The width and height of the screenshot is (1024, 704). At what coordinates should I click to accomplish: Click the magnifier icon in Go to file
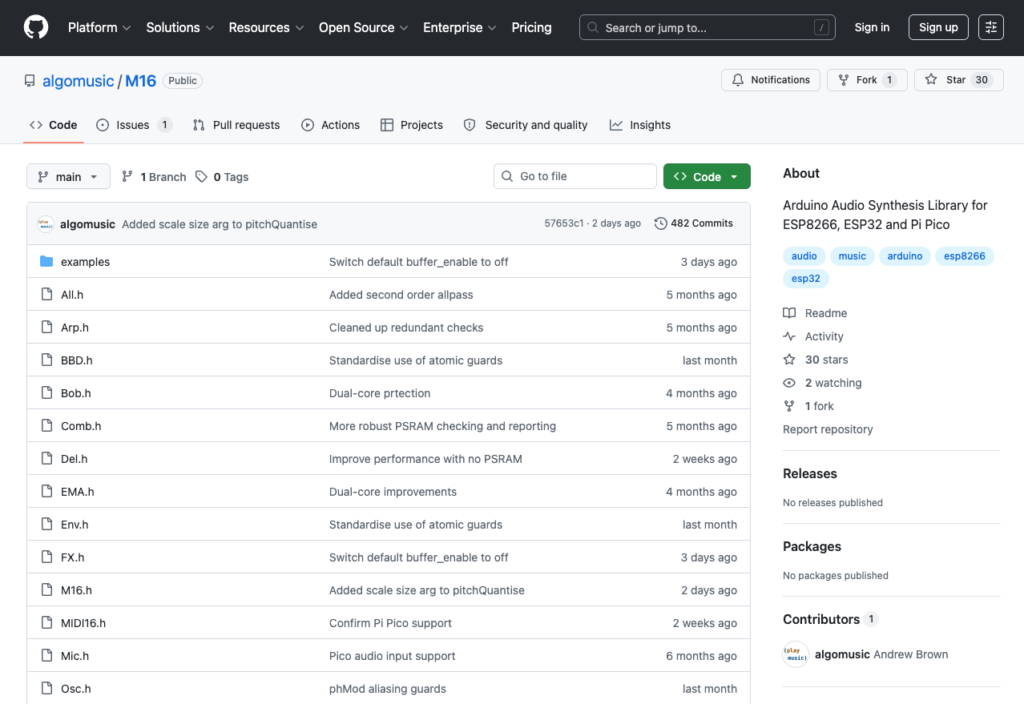tap(507, 176)
